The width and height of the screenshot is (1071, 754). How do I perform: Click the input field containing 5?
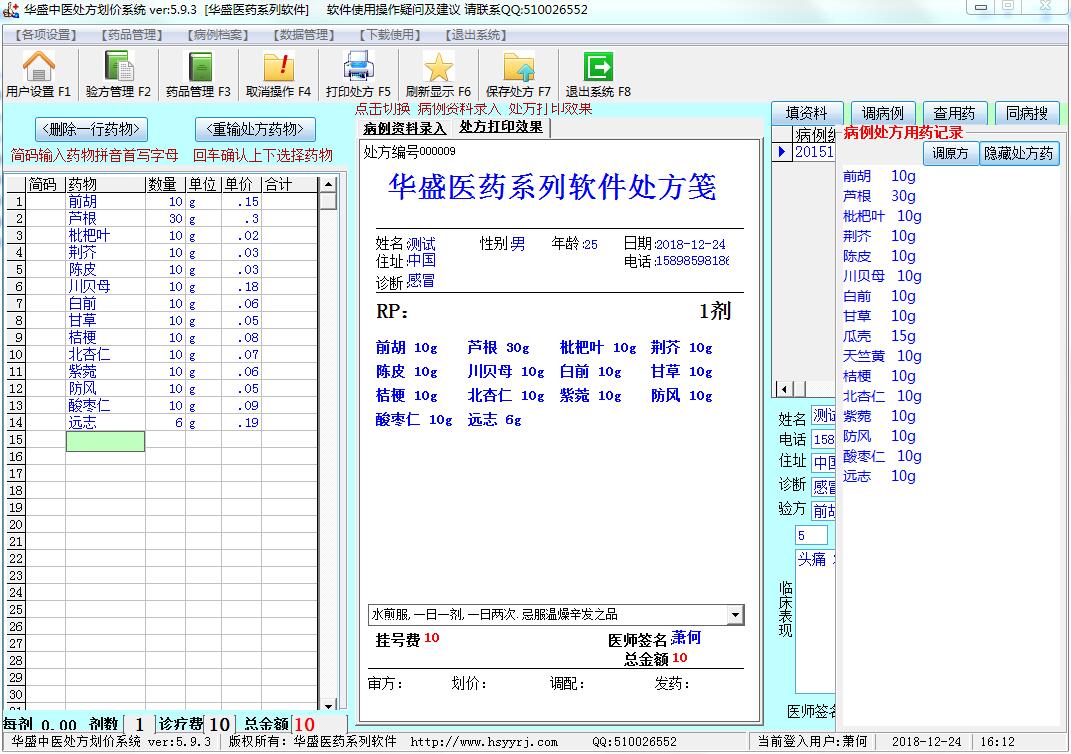coord(812,535)
